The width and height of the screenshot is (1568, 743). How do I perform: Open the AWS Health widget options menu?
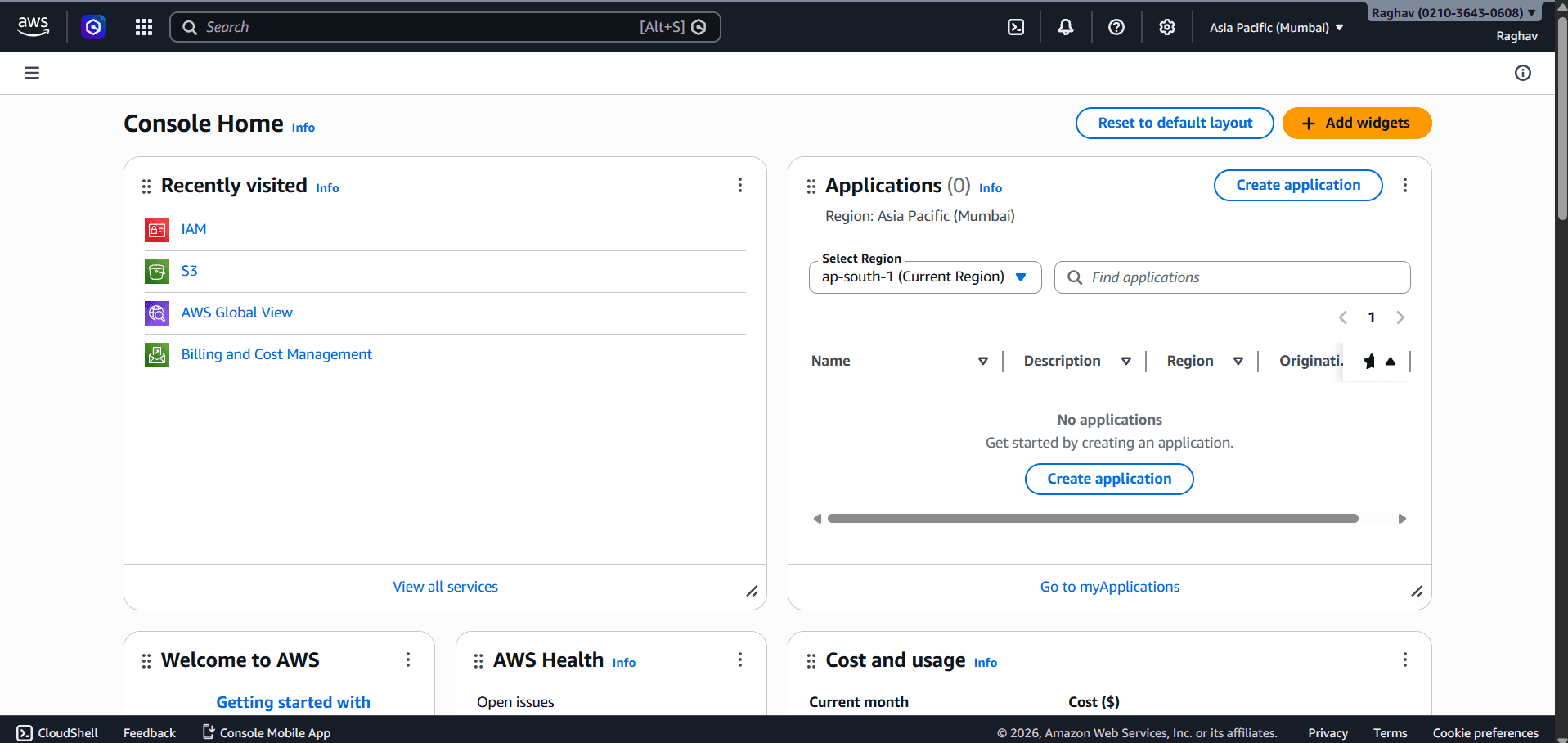[739, 660]
